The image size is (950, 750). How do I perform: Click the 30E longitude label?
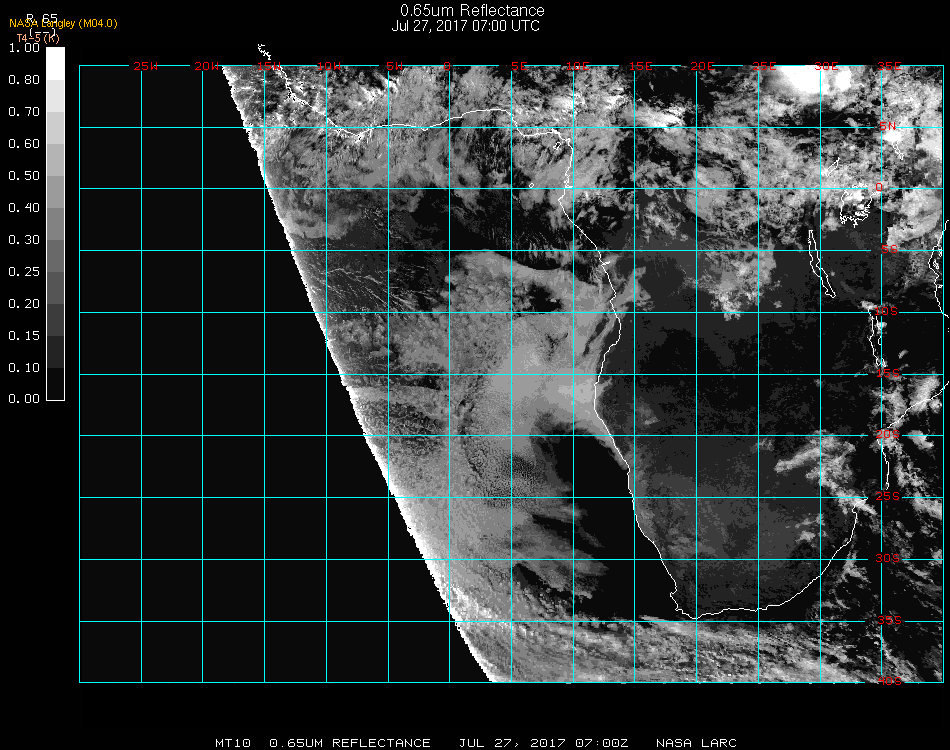pyautogui.click(x=826, y=66)
